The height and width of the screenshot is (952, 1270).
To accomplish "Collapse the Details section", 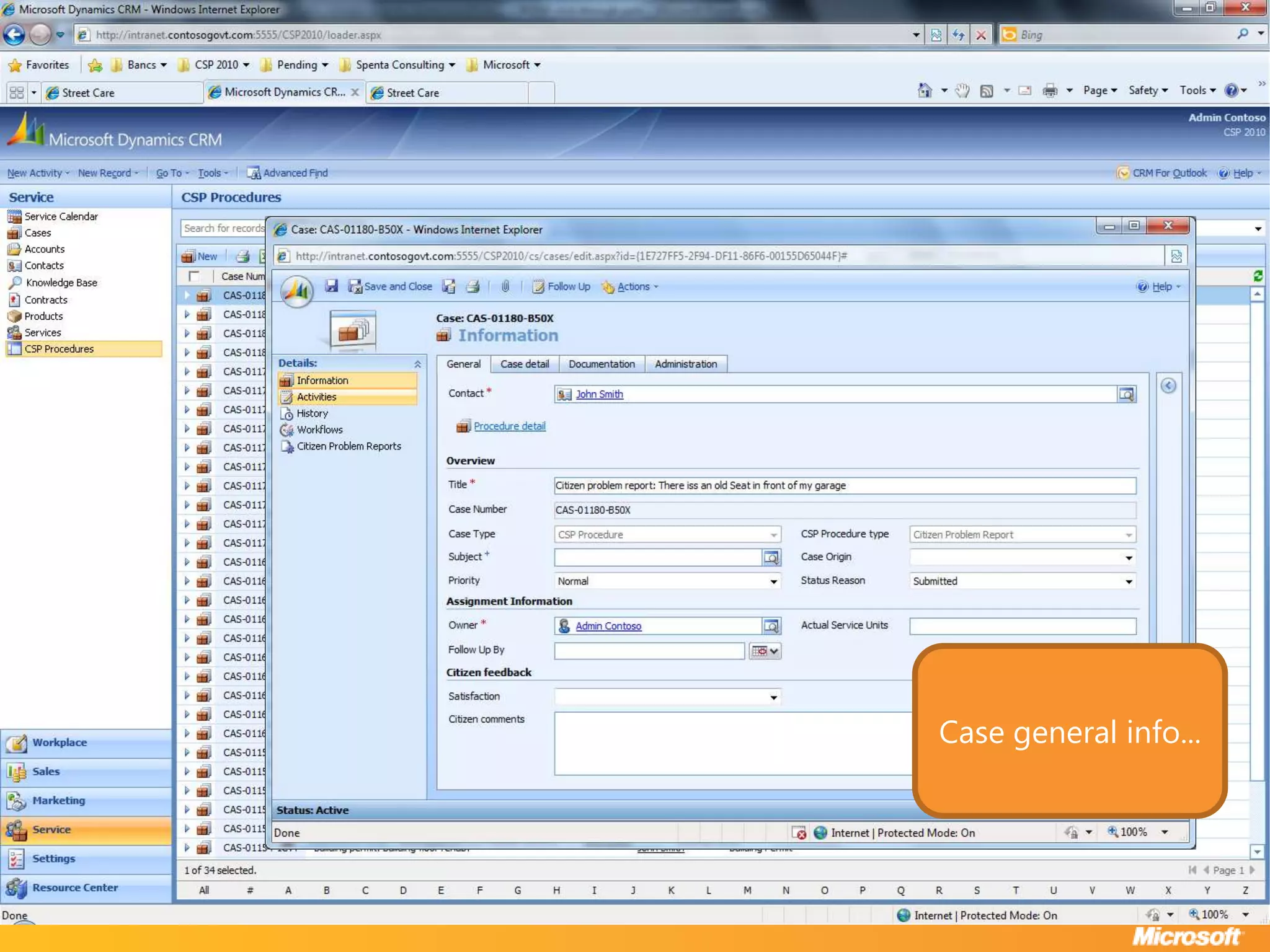I will tap(417, 364).
